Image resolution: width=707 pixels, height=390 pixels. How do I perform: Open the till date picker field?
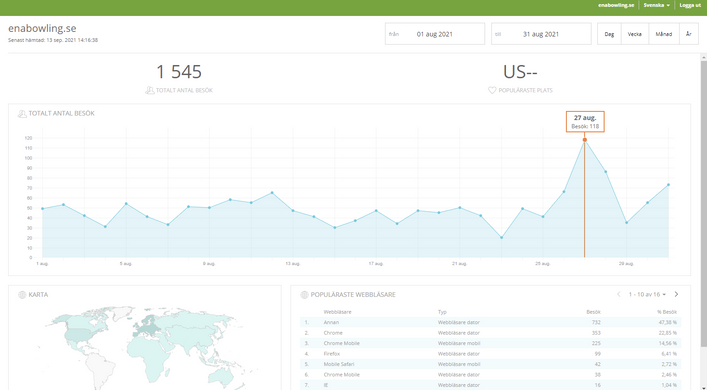[x=541, y=34]
